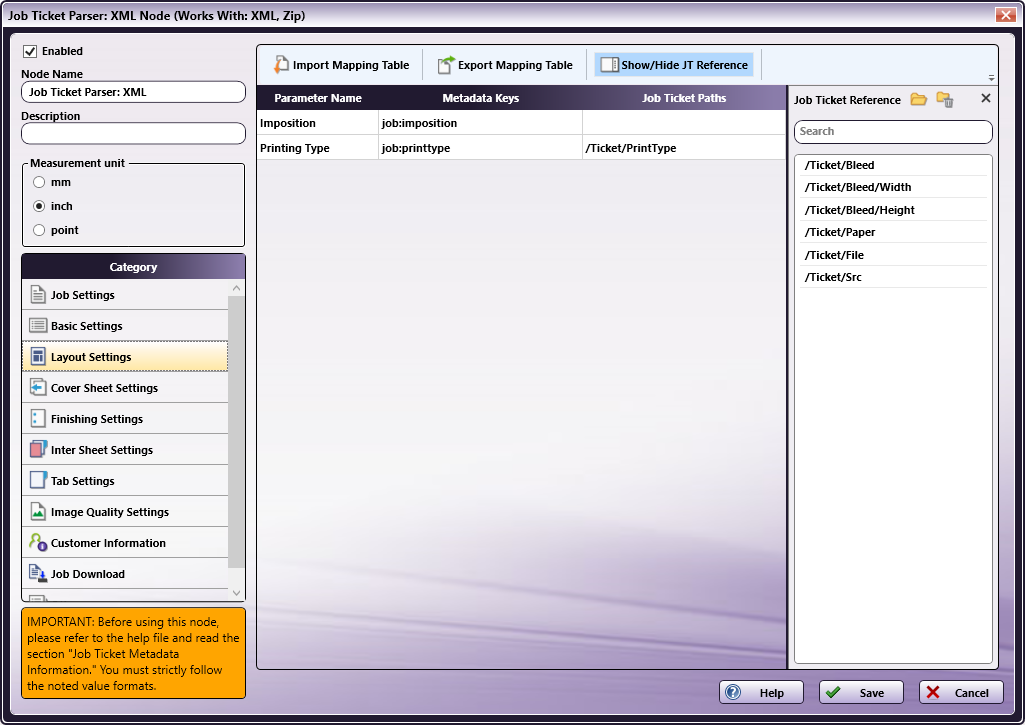
Task: Click the blue question mark Help icon
Action: point(733,692)
